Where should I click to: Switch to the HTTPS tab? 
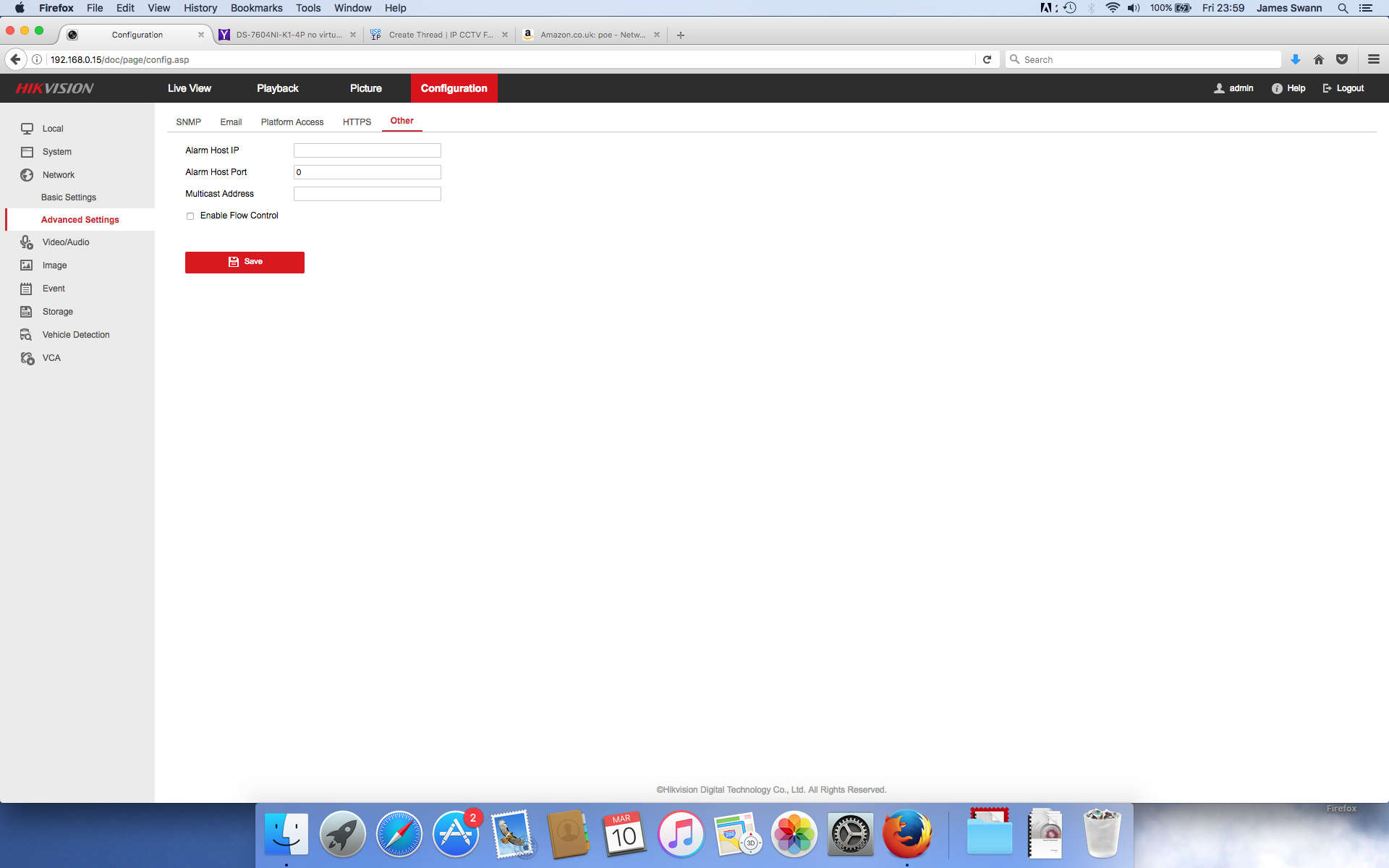[357, 122]
